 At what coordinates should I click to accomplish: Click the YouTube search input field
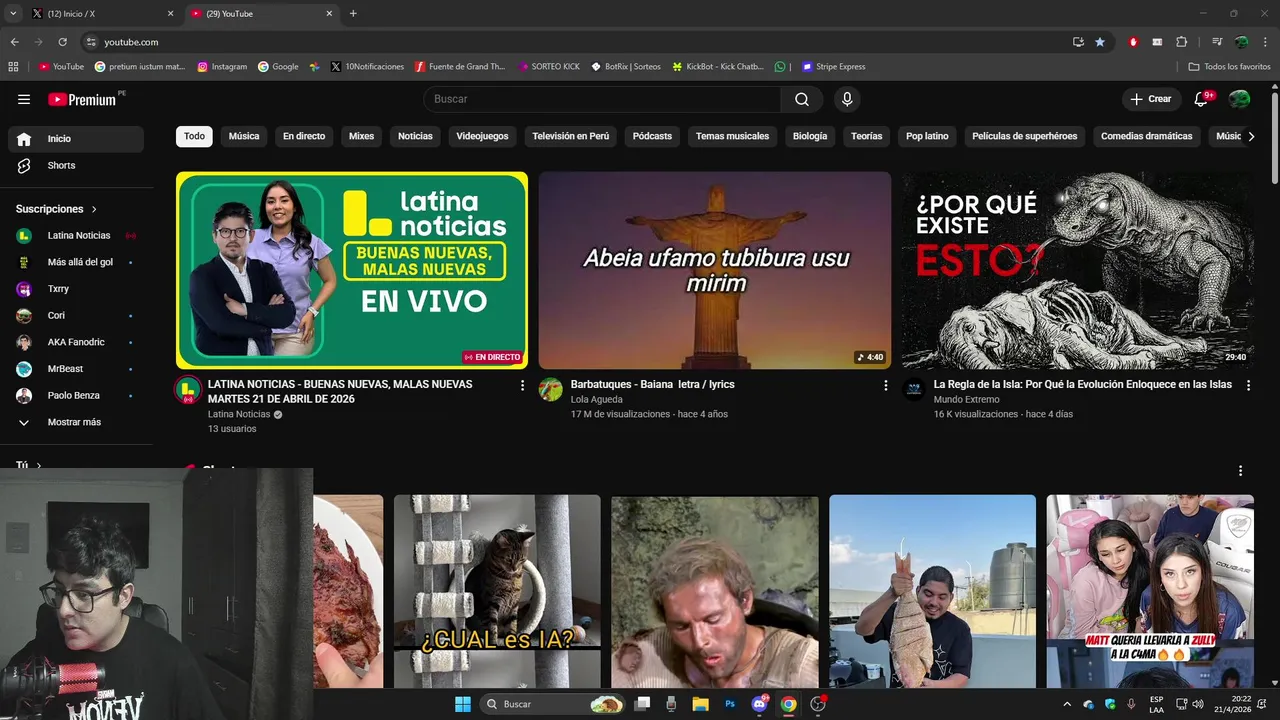click(602, 99)
